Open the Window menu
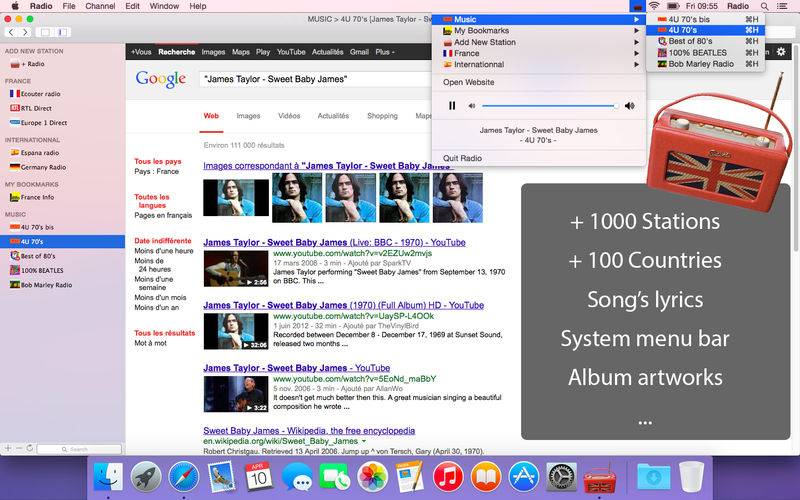The width and height of the screenshot is (800, 500). [x=164, y=6]
